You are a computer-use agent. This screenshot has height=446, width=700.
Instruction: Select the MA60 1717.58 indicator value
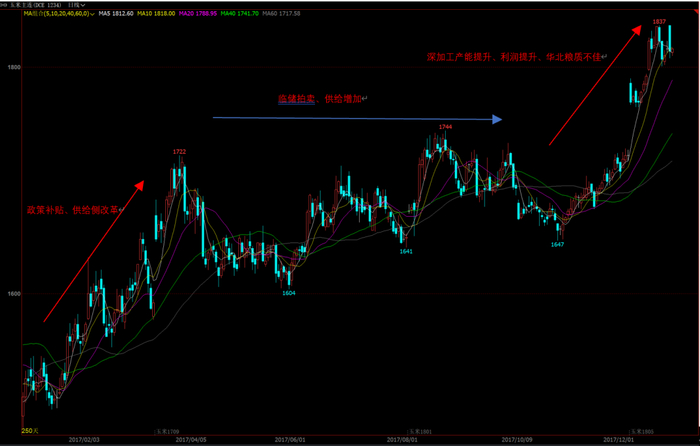click(x=281, y=14)
